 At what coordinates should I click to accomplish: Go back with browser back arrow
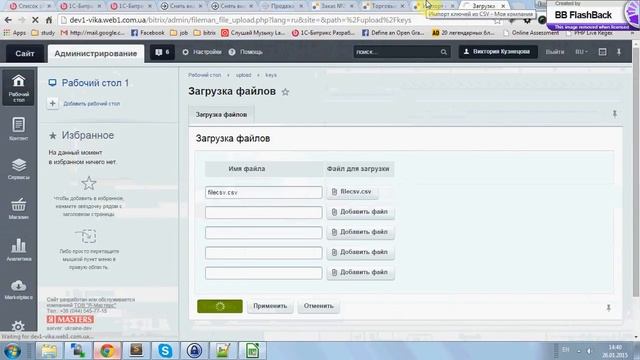[x=8, y=20]
